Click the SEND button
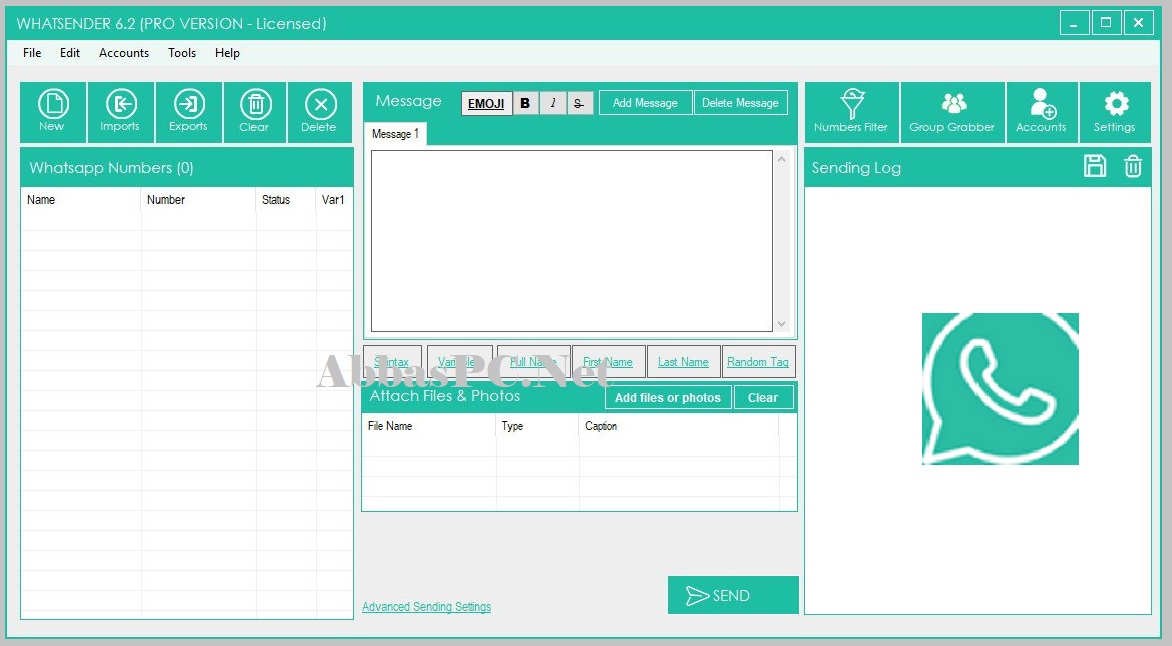 tap(732, 595)
